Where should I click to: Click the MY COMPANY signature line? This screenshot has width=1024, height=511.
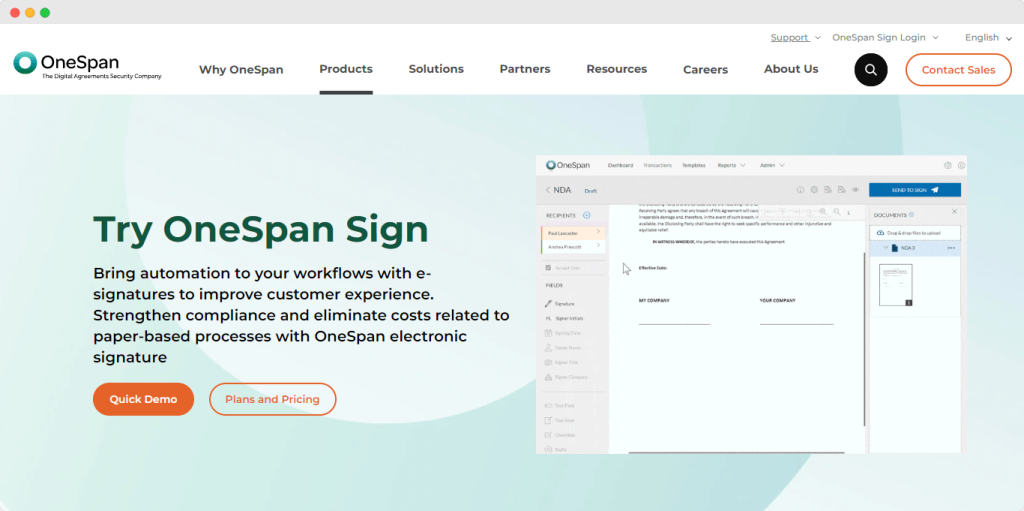[x=675, y=323]
